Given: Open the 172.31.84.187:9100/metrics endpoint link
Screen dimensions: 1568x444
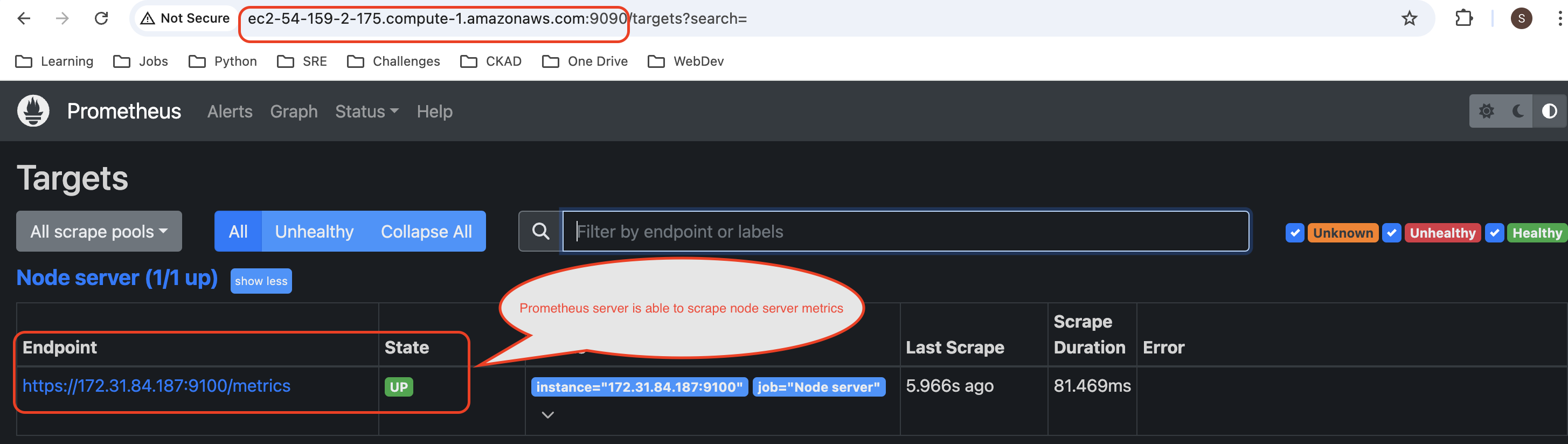Looking at the screenshot, I should (x=156, y=385).
